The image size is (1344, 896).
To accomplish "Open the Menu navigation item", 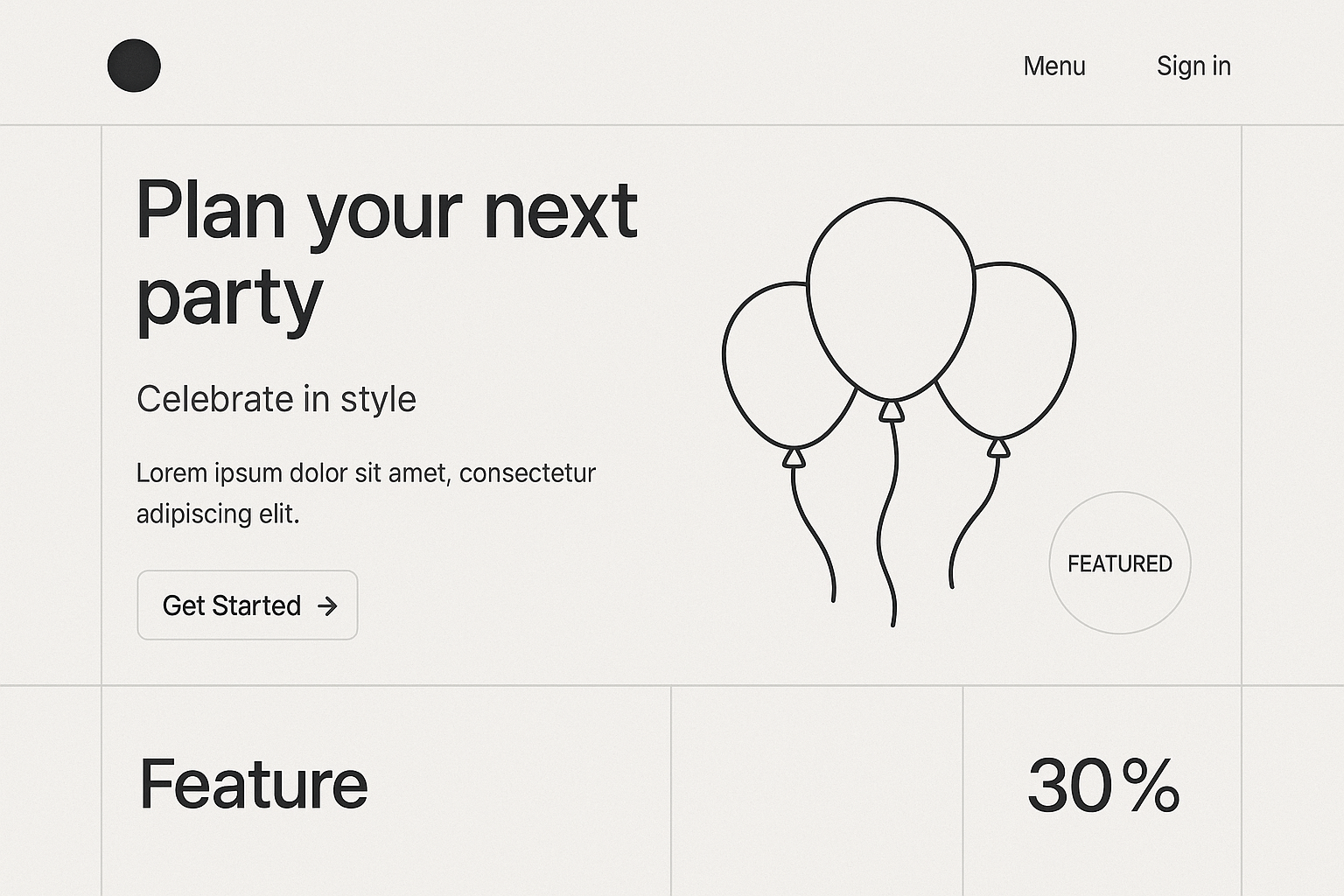I will (x=1054, y=66).
